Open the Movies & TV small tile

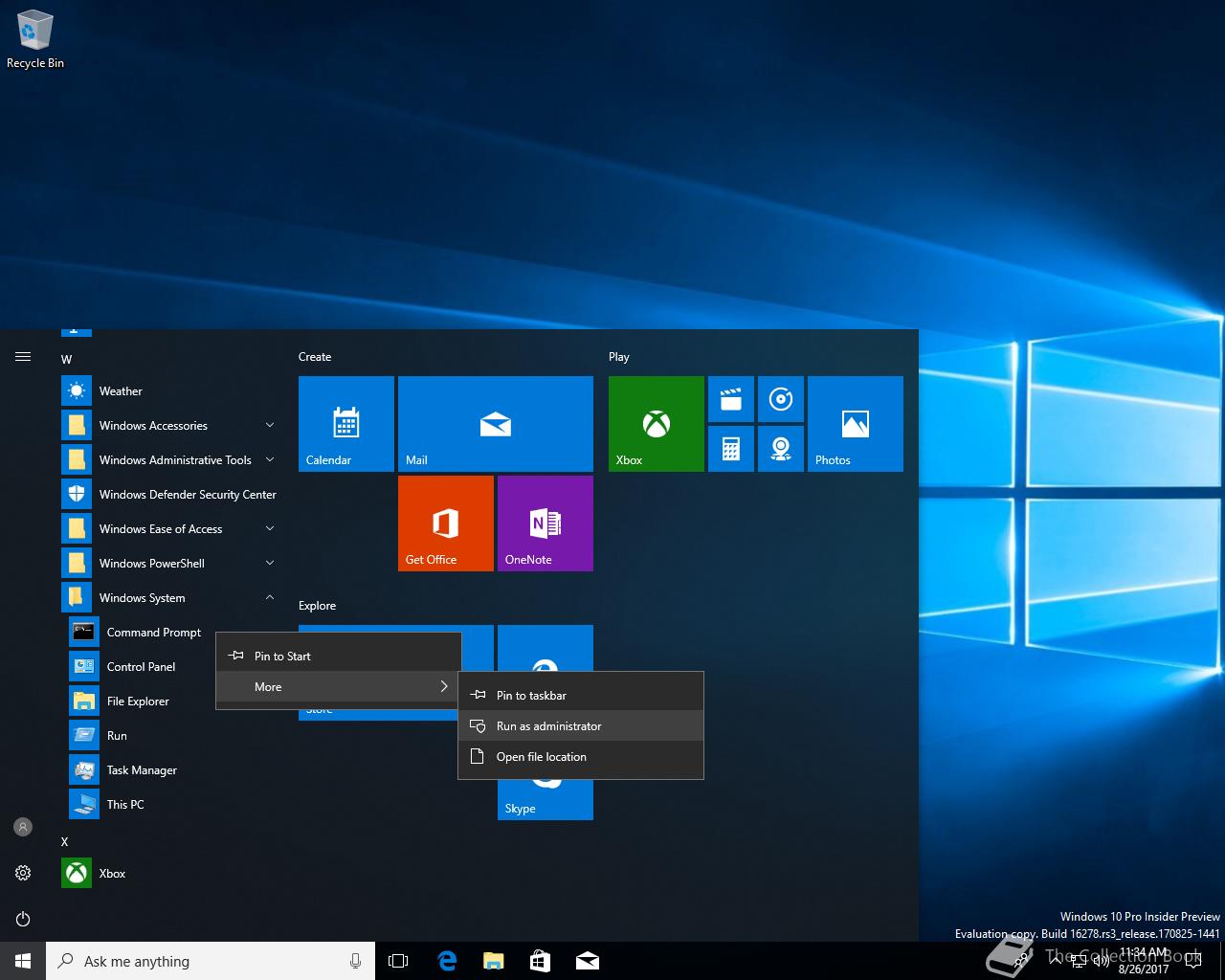(x=731, y=399)
